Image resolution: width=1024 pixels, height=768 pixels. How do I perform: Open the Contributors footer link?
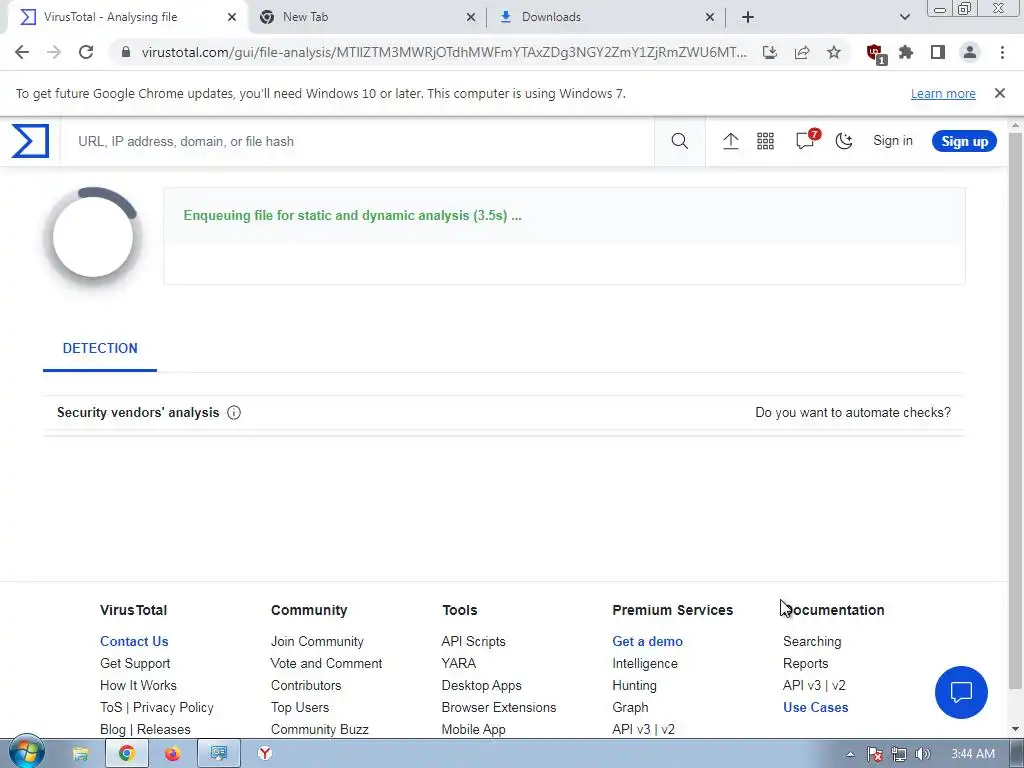point(306,686)
